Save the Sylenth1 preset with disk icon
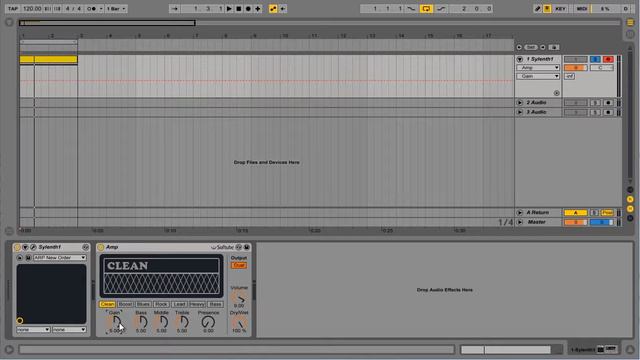 click(x=28, y=258)
